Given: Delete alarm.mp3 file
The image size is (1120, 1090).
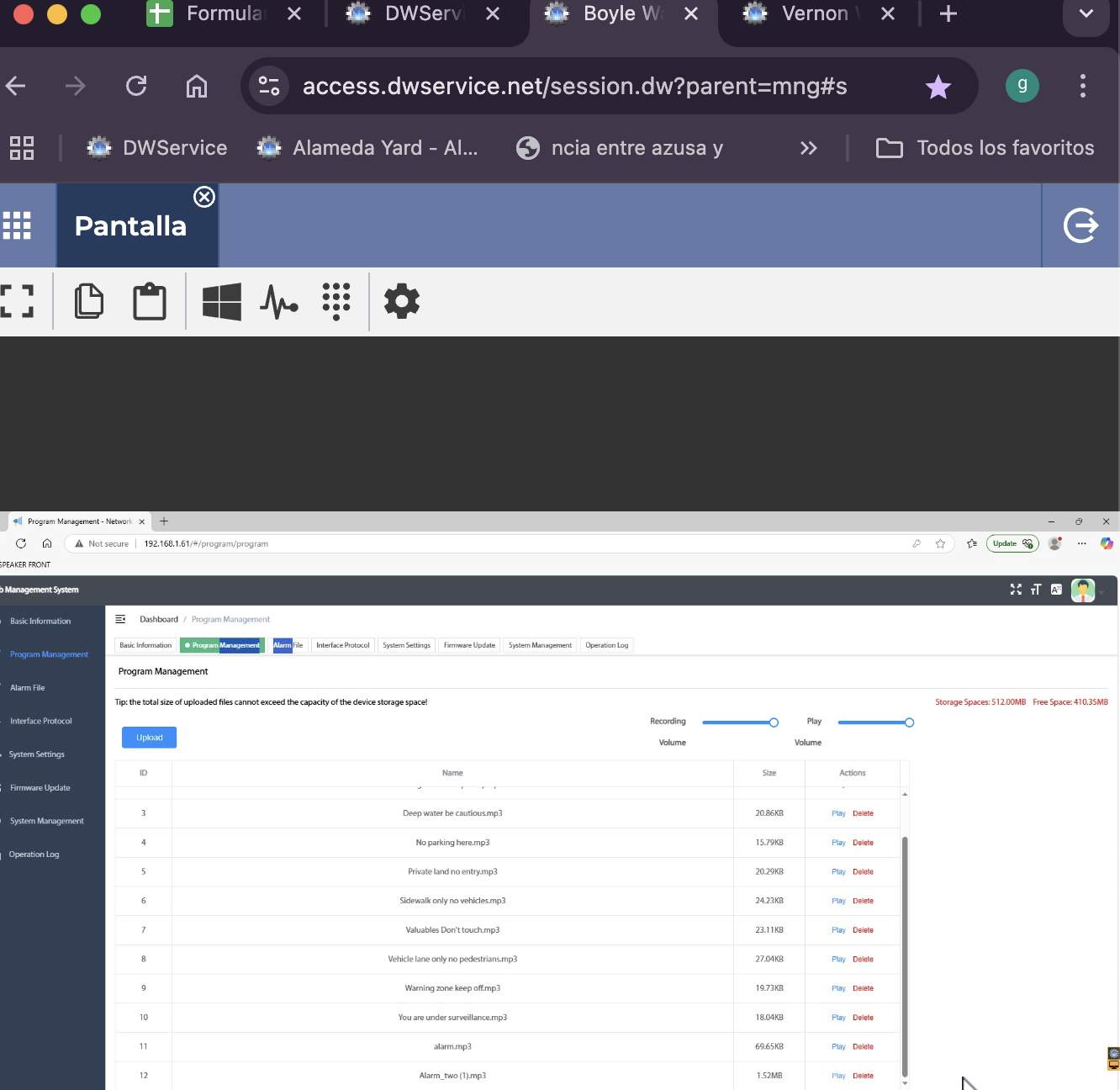Looking at the screenshot, I should (863, 1046).
